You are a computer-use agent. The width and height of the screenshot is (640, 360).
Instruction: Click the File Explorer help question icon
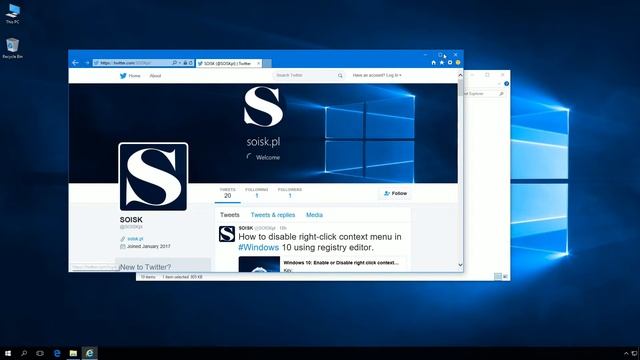pos(507,84)
